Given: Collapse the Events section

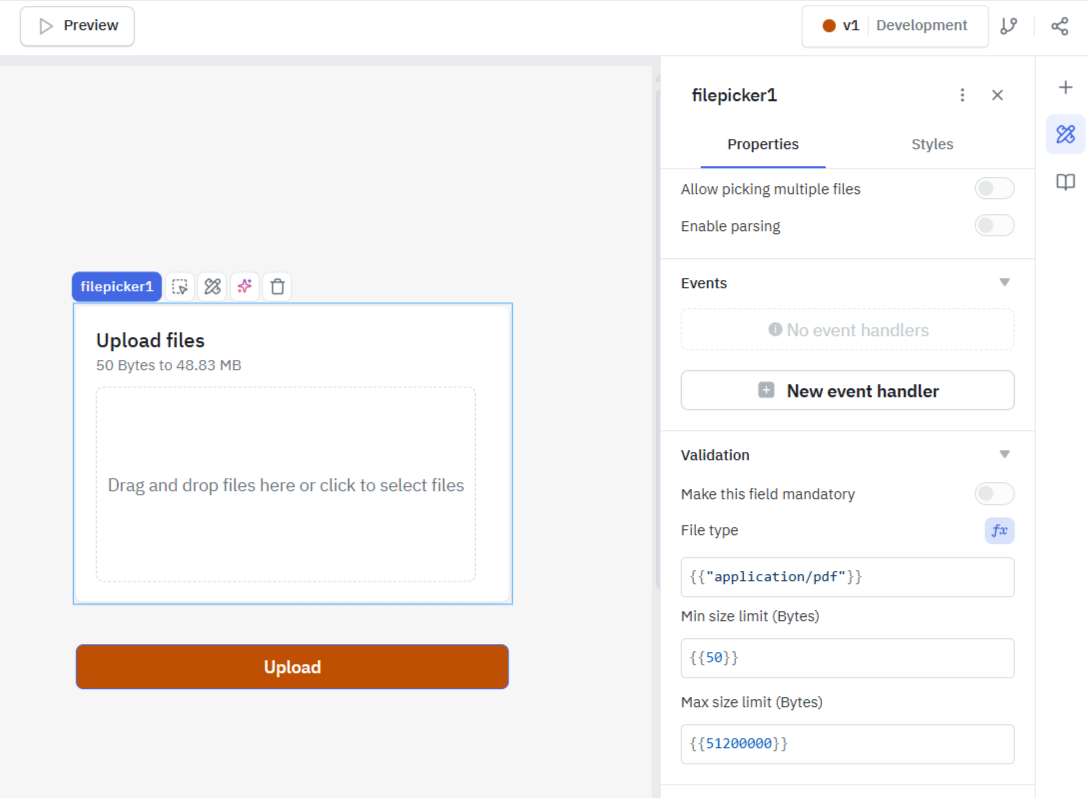Looking at the screenshot, I should tap(1005, 283).
